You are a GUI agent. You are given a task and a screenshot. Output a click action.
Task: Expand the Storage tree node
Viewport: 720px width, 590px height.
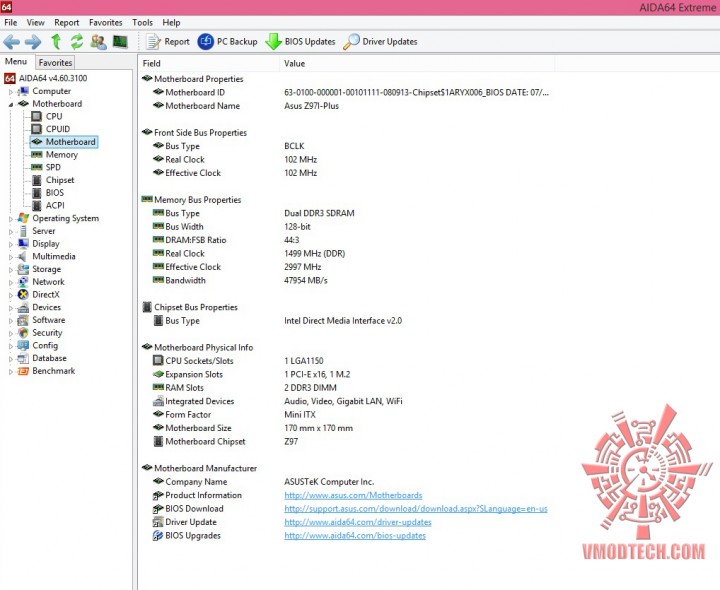pyautogui.click(x=11, y=270)
